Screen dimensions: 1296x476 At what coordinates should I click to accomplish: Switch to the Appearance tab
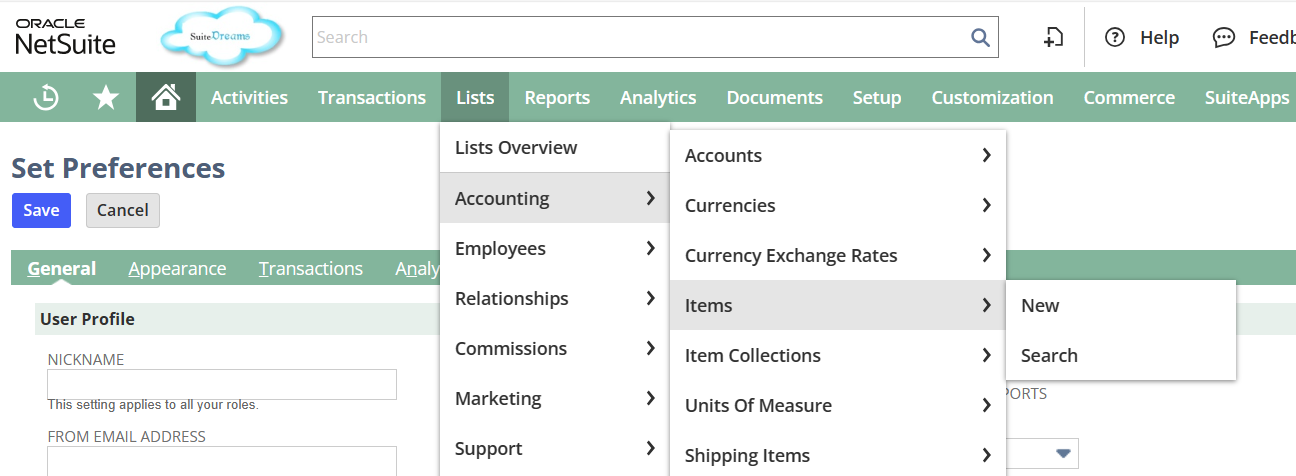[177, 268]
